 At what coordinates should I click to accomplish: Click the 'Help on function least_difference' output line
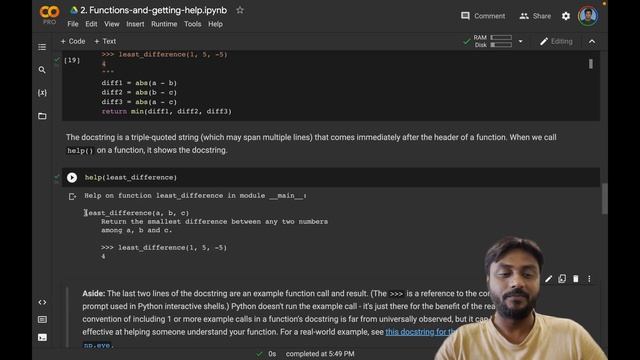coord(195,196)
